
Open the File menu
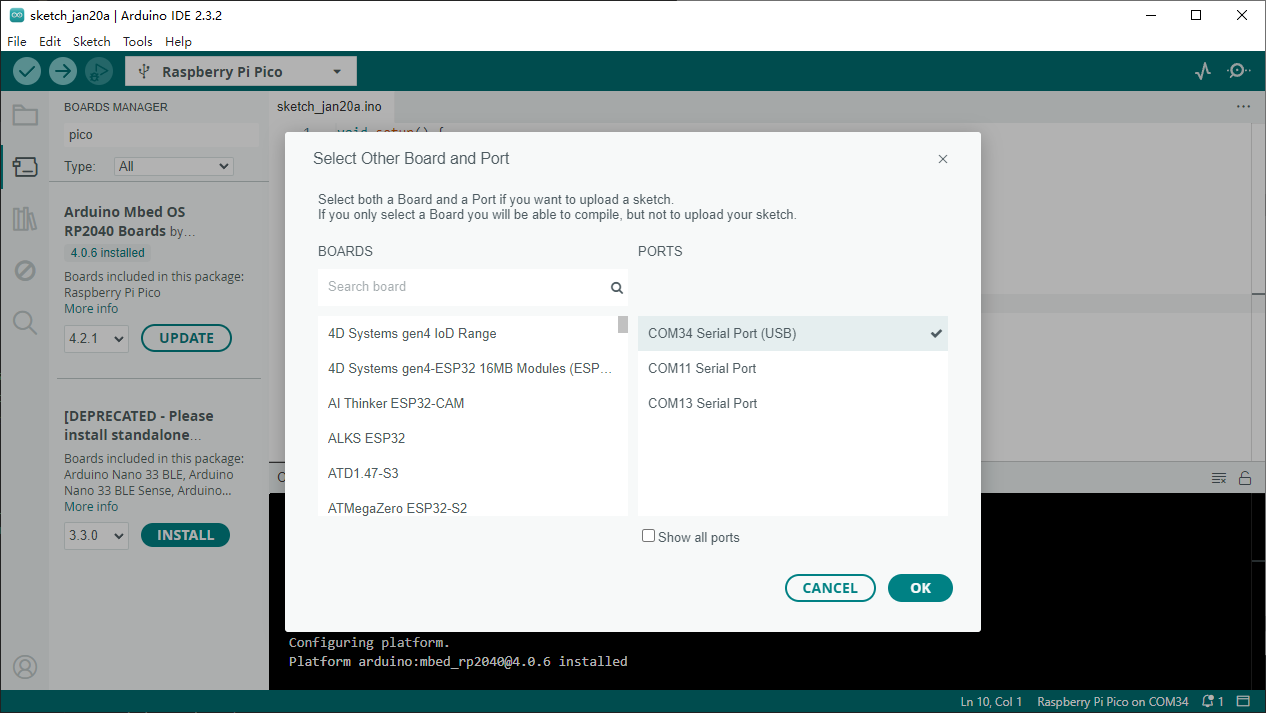[x=17, y=42]
